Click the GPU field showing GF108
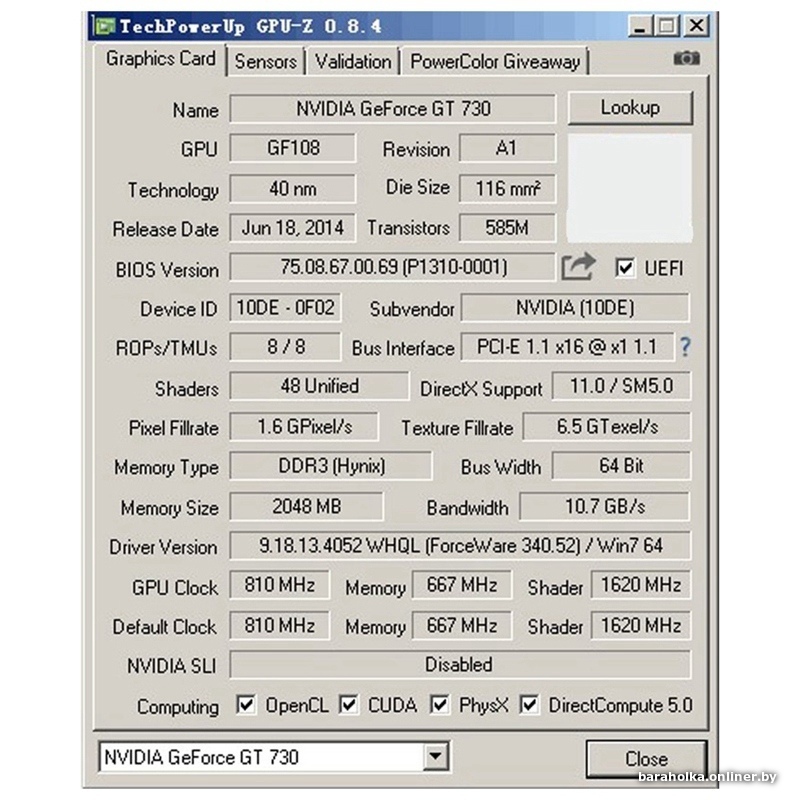Image resolution: width=800 pixels, height=800 pixels. tap(293, 148)
